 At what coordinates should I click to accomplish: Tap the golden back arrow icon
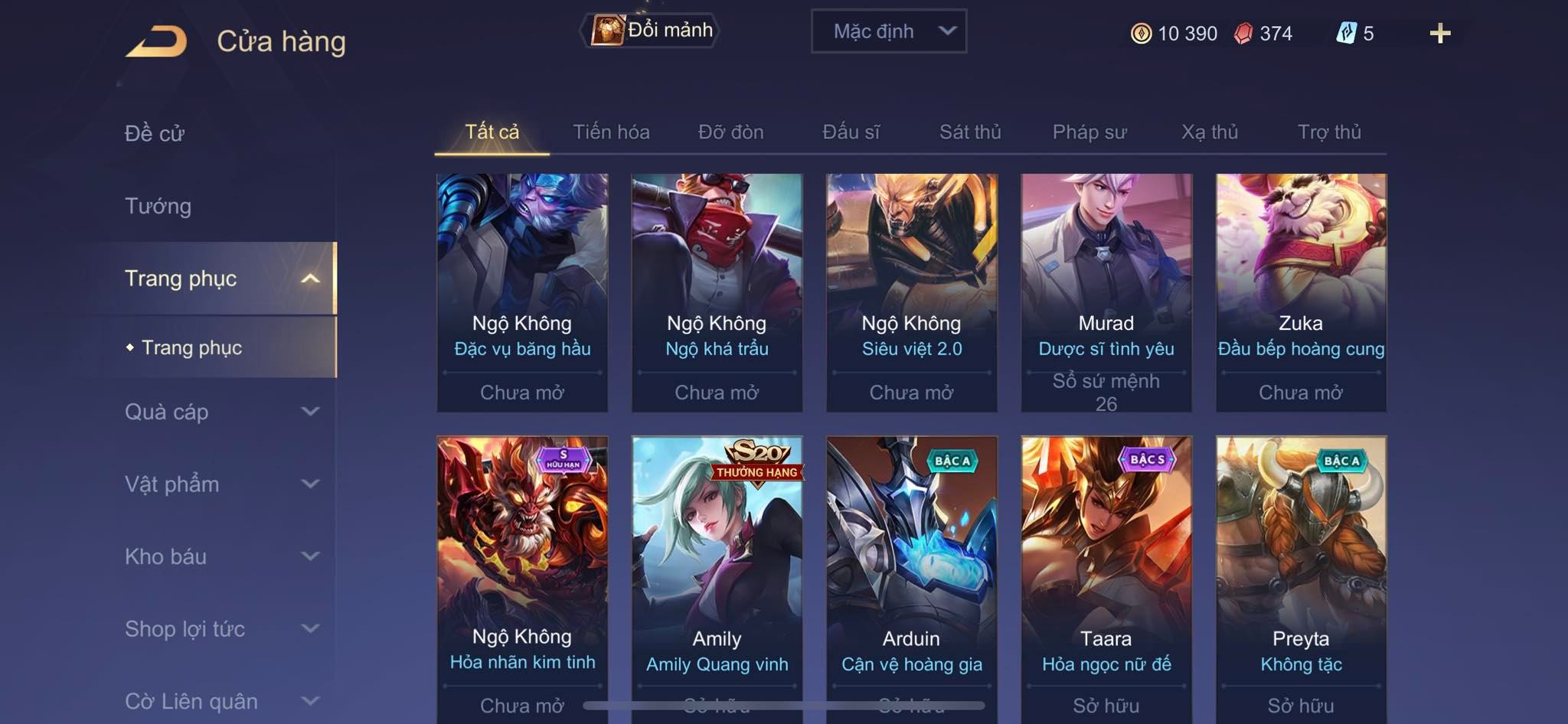(x=158, y=41)
